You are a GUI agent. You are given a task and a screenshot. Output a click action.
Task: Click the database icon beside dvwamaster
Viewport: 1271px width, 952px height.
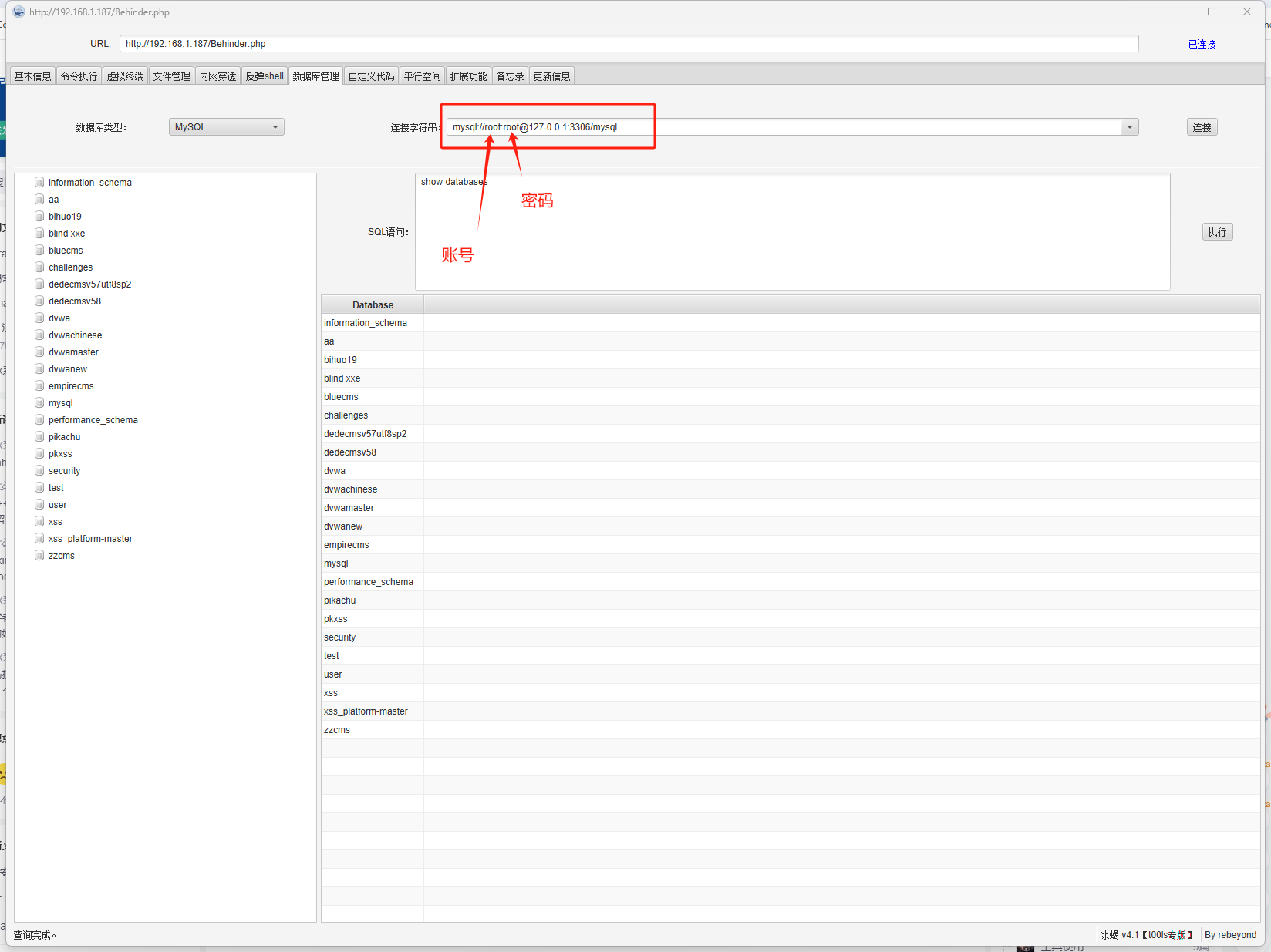[x=39, y=352]
